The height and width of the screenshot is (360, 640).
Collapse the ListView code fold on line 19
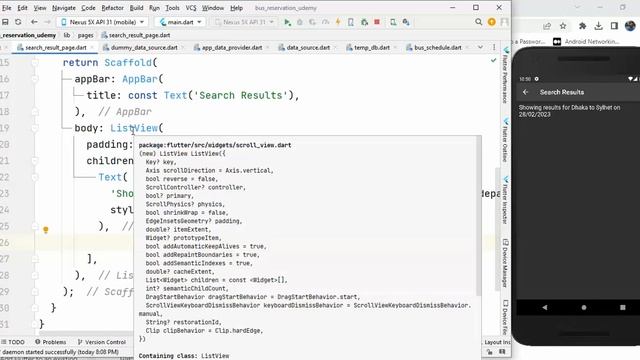click(35, 128)
